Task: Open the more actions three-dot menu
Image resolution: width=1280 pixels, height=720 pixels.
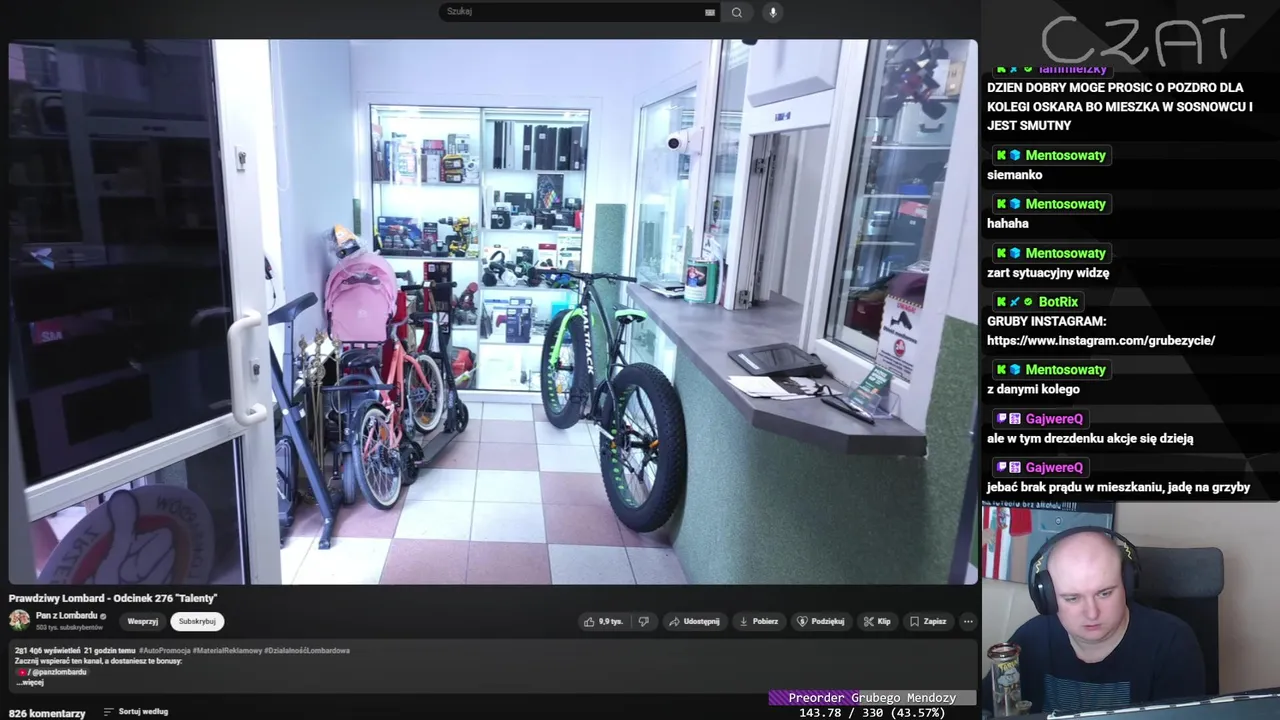Action: point(967,621)
